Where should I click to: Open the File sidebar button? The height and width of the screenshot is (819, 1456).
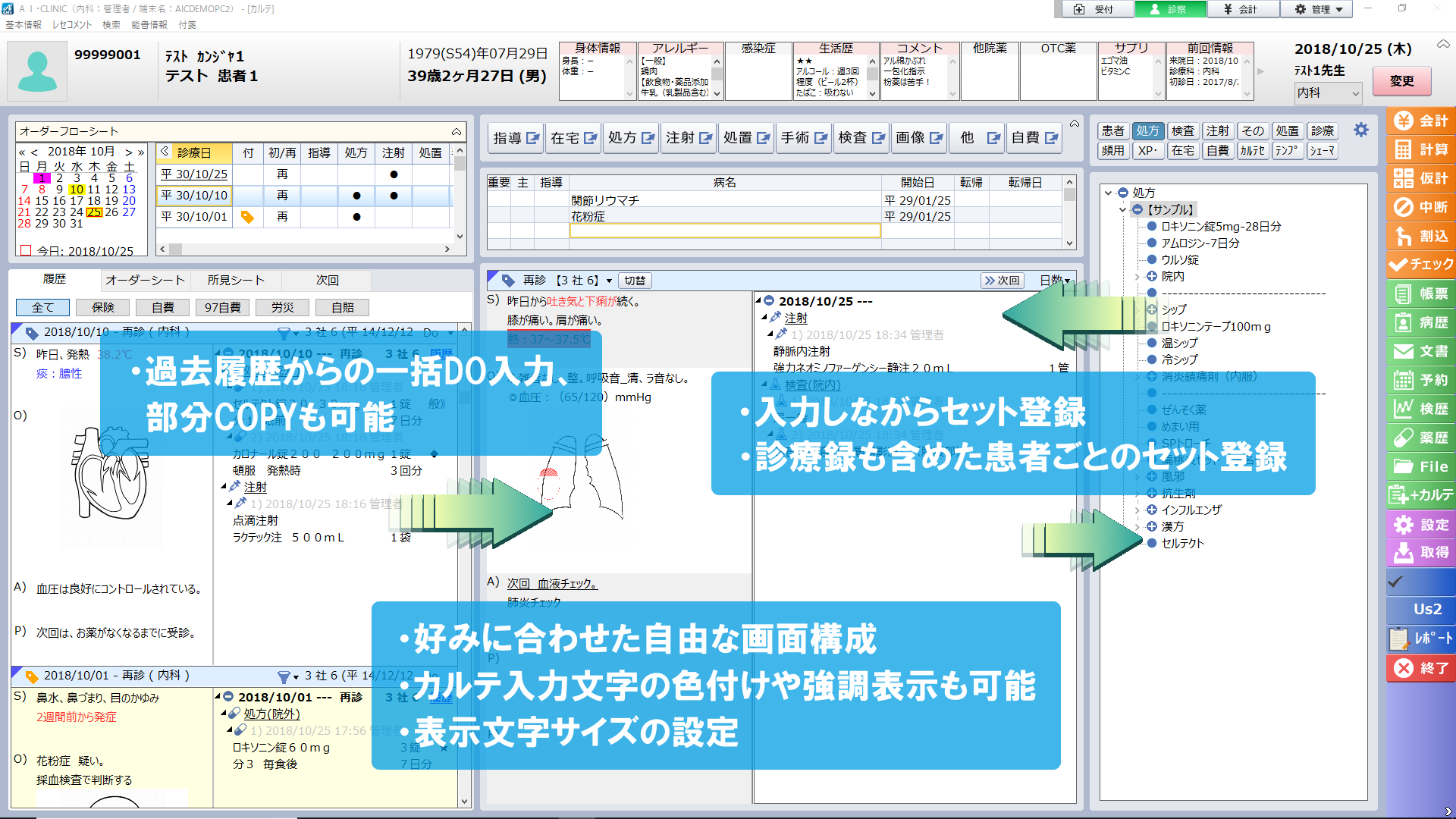point(1421,467)
